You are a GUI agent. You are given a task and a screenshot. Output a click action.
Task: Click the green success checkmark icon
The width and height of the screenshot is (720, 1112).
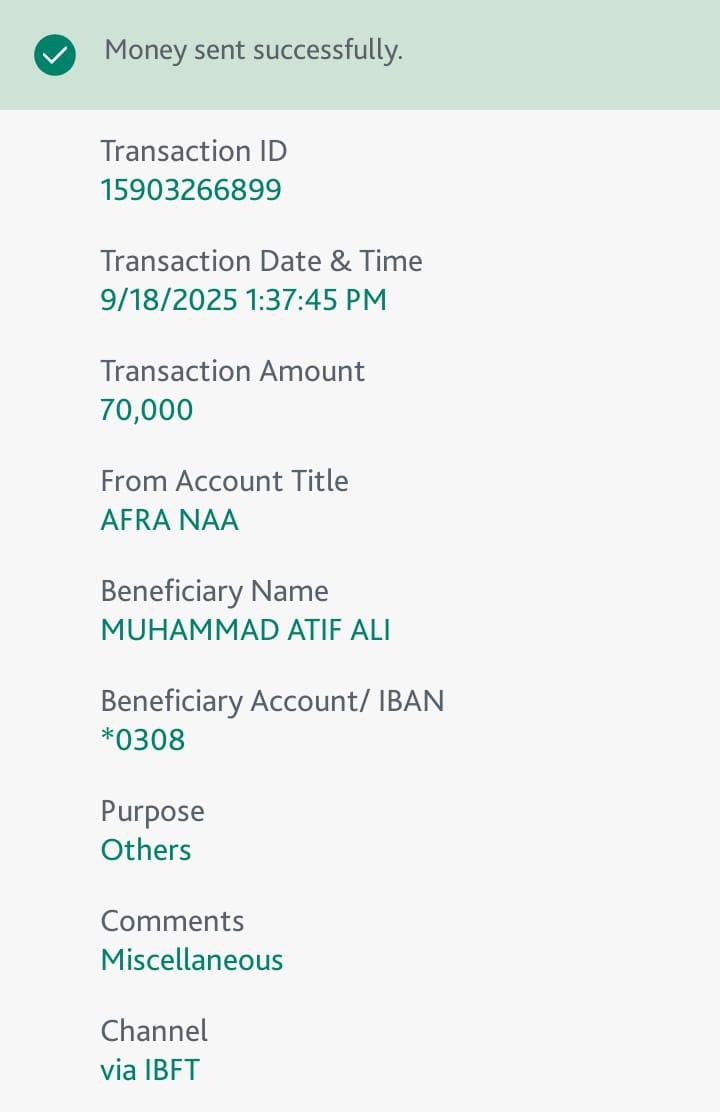tap(55, 55)
